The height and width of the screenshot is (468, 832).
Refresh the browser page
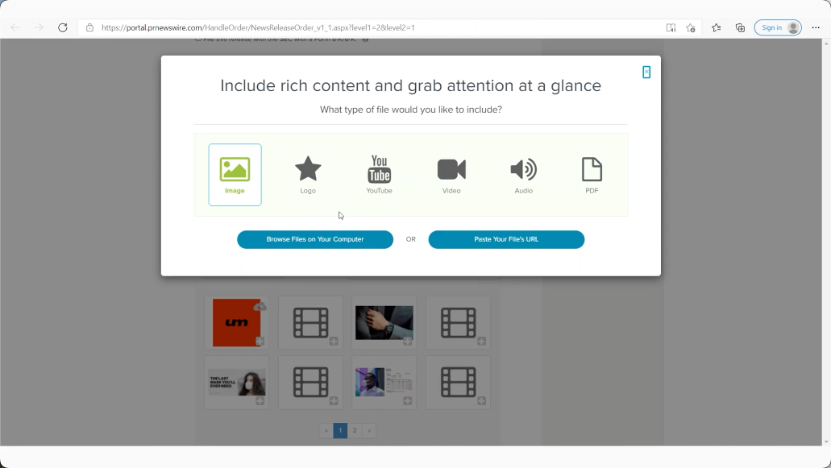click(63, 27)
